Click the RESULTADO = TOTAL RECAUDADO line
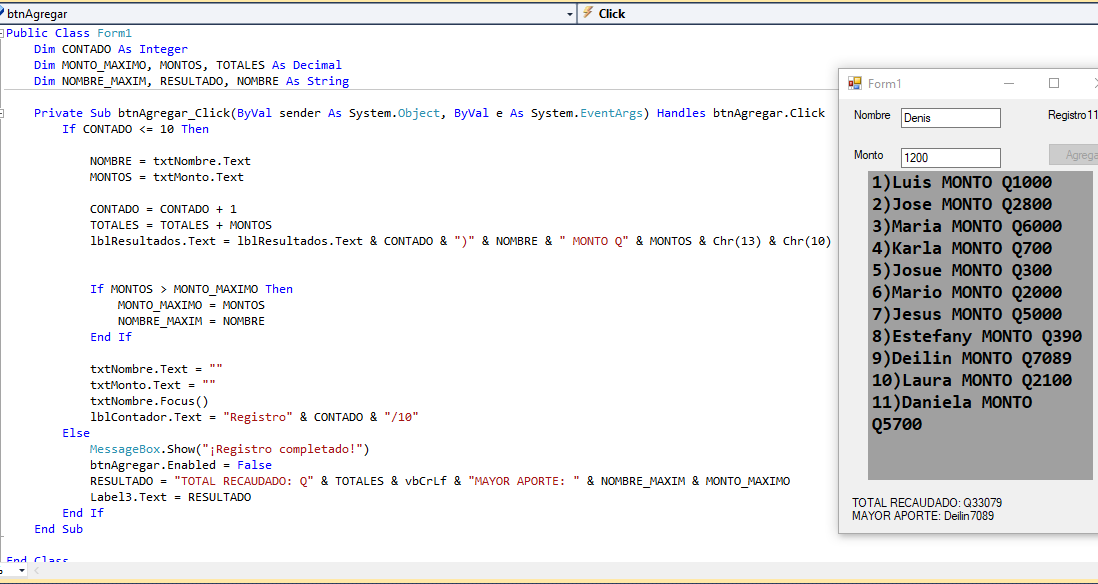 pos(440,481)
